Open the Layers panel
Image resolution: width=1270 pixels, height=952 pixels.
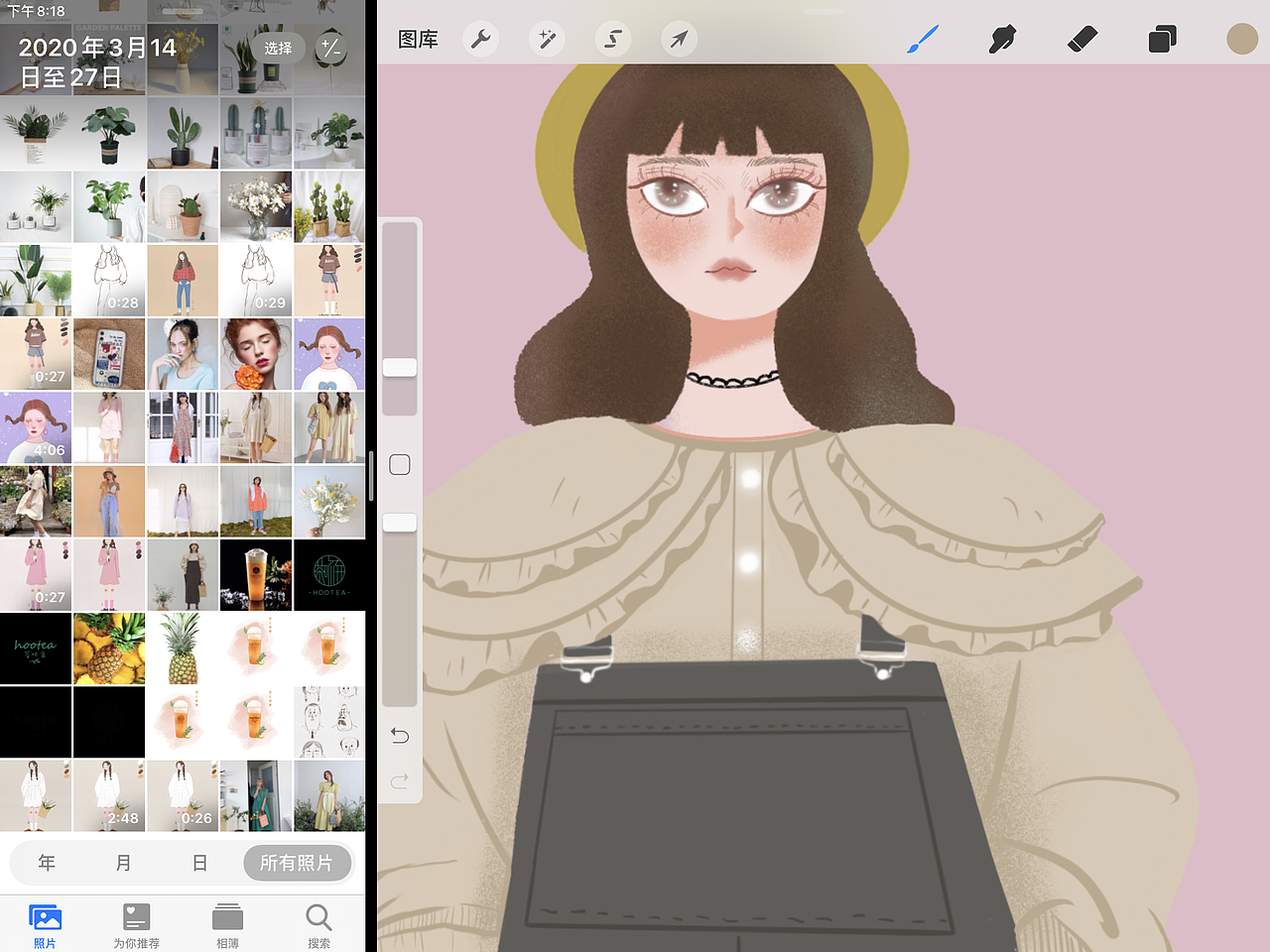coord(1162,40)
